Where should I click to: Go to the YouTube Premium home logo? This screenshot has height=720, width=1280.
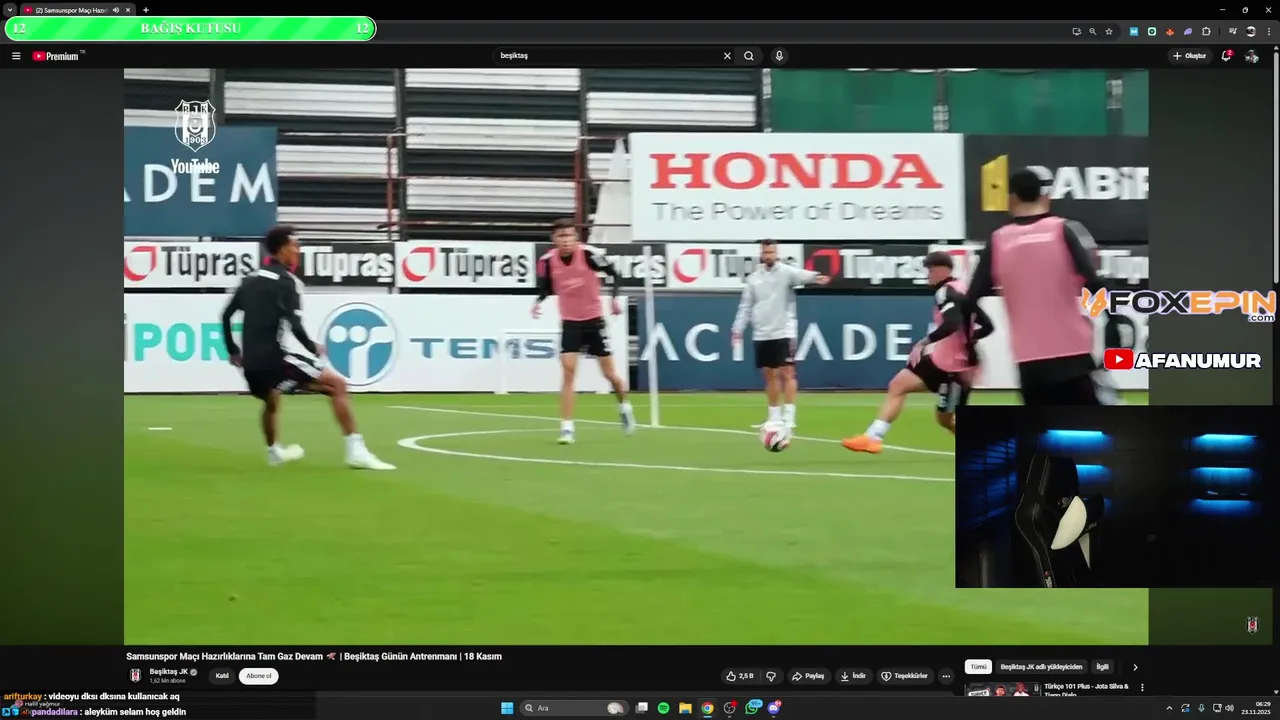tap(57, 56)
